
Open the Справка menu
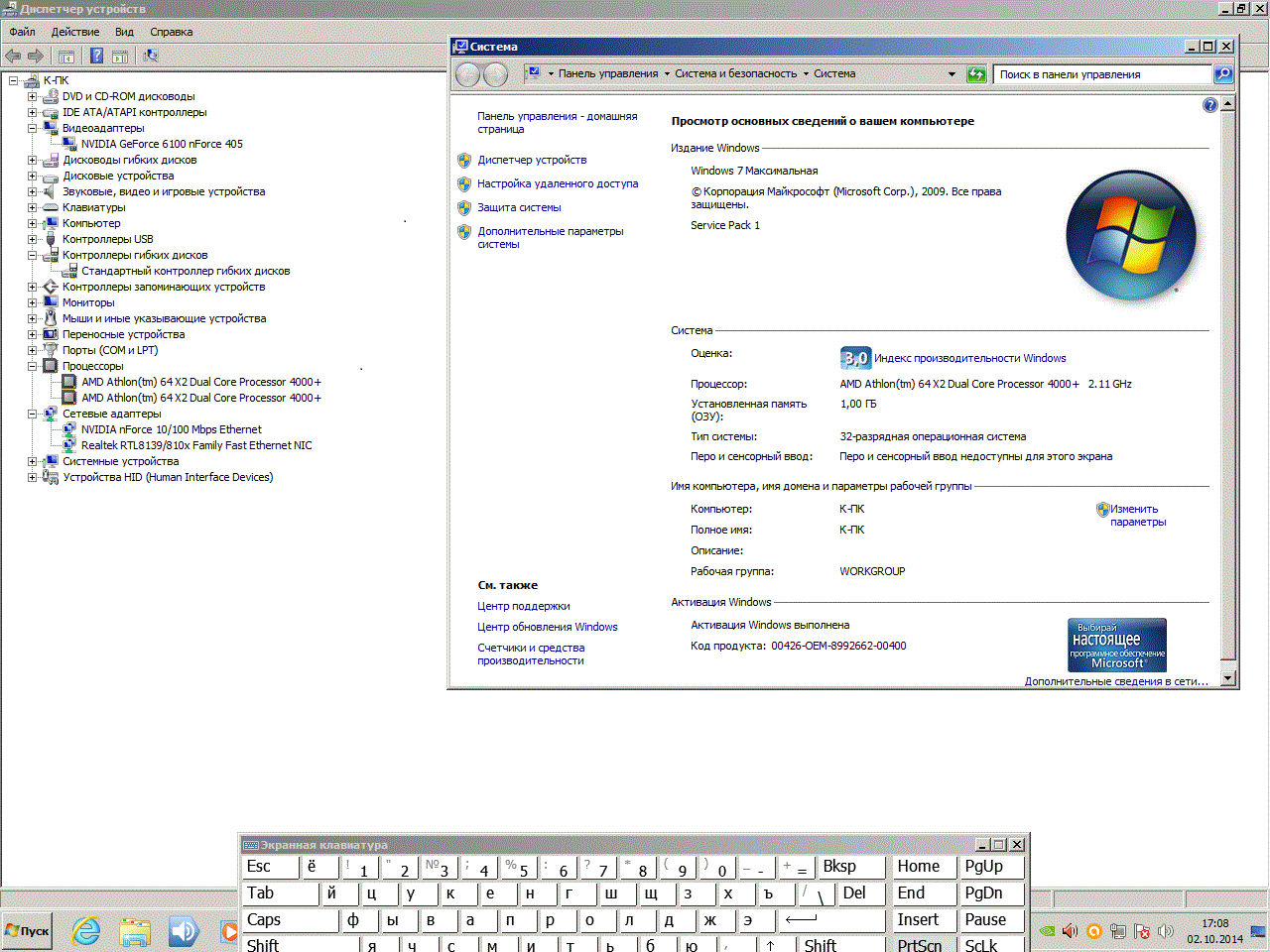pyautogui.click(x=171, y=32)
